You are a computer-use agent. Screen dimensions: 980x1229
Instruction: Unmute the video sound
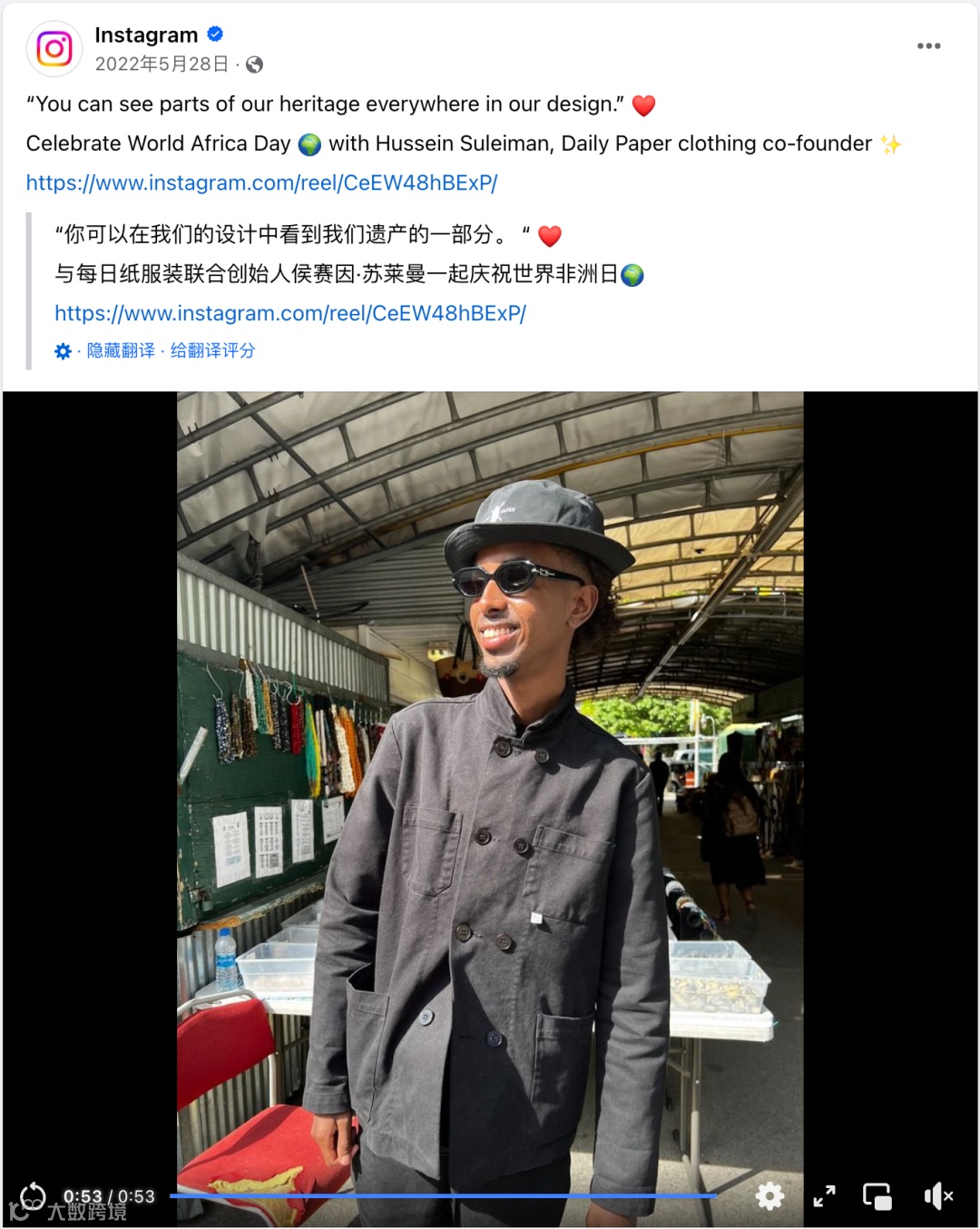point(938,1196)
